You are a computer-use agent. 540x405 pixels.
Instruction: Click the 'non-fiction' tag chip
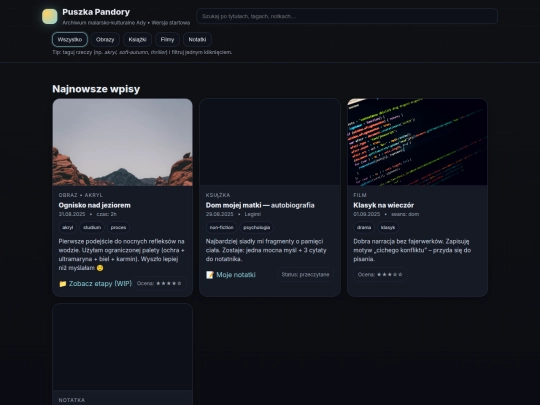pyautogui.click(x=221, y=227)
